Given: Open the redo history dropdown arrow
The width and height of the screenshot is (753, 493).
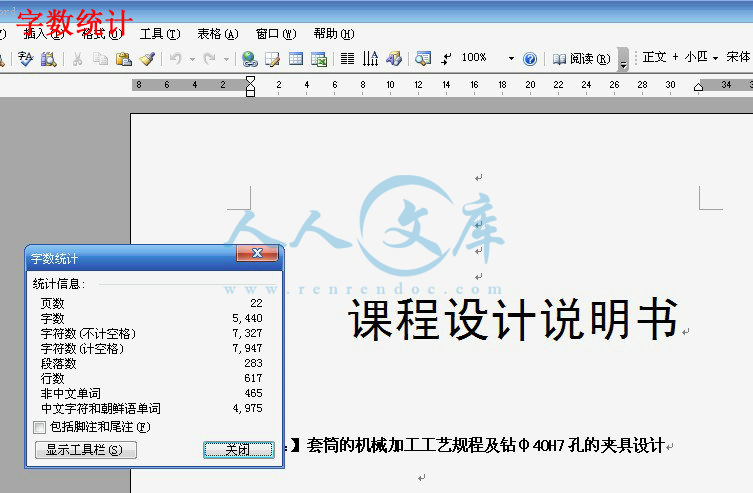Looking at the screenshot, I should pos(226,59).
